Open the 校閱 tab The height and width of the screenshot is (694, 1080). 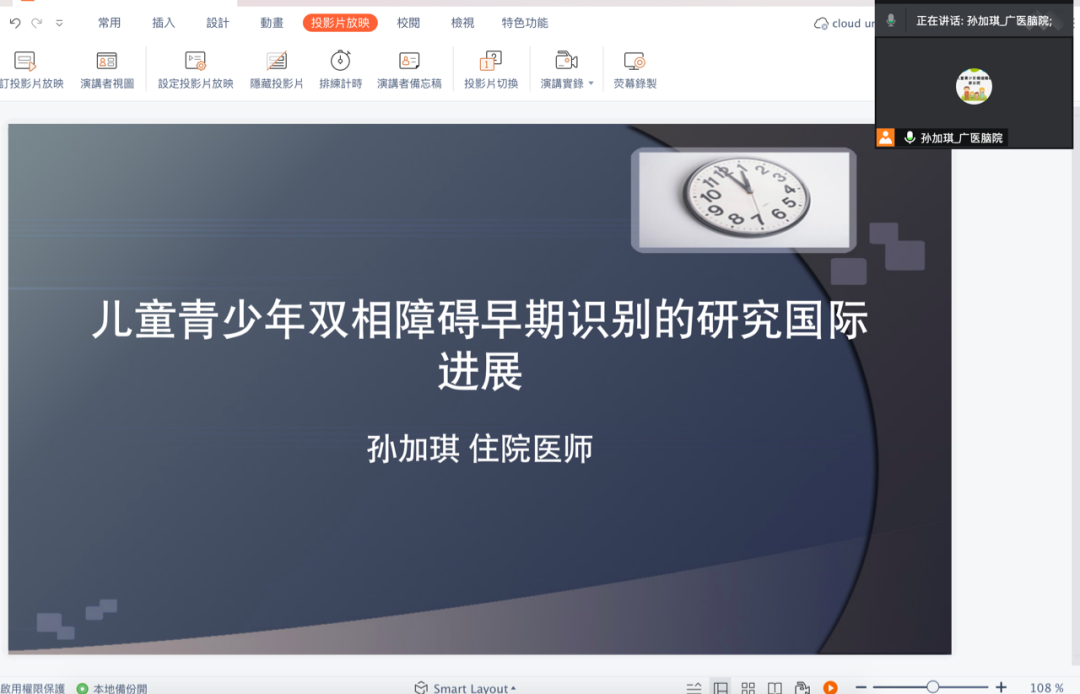(408, 23)
